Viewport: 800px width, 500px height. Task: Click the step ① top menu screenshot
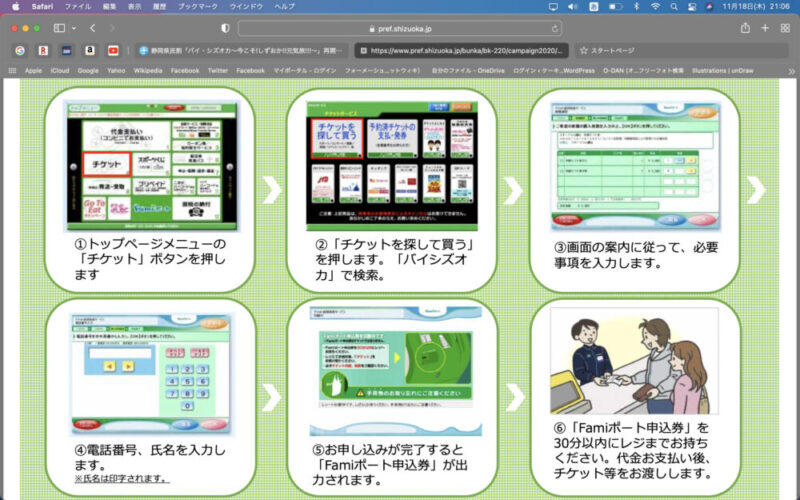(151, 166)
